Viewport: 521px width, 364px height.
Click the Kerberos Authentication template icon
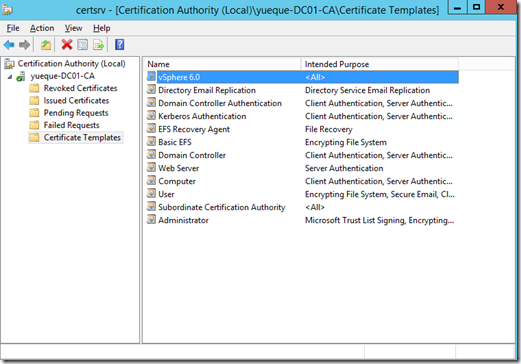point(151,115)
